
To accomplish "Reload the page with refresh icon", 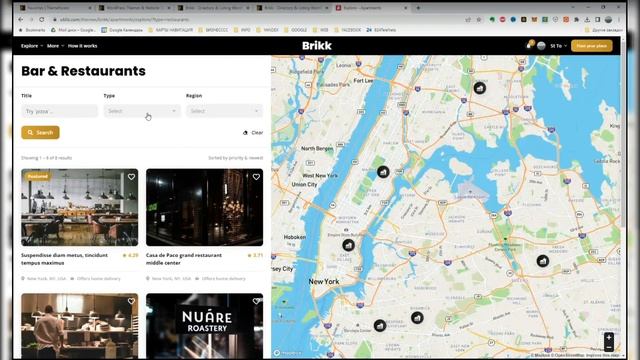I will click(x=42, y=19).
